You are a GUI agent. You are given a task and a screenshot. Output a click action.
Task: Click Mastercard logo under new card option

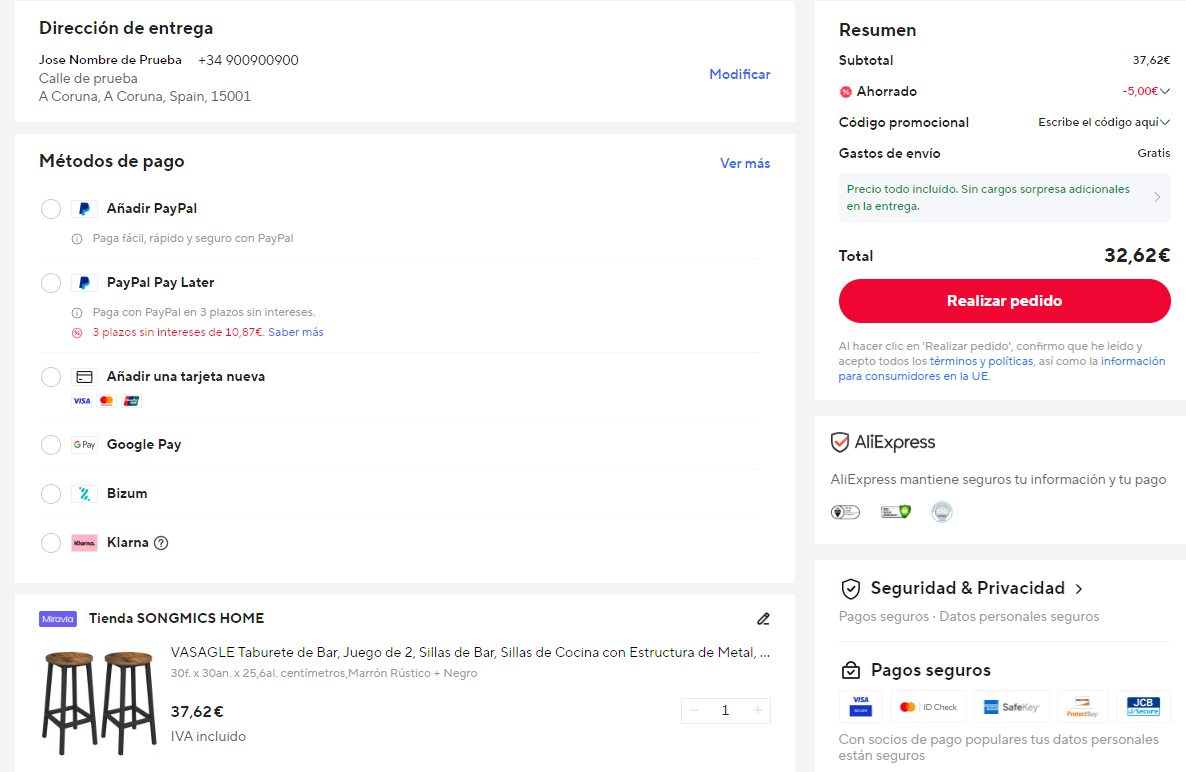pos(107,401)
